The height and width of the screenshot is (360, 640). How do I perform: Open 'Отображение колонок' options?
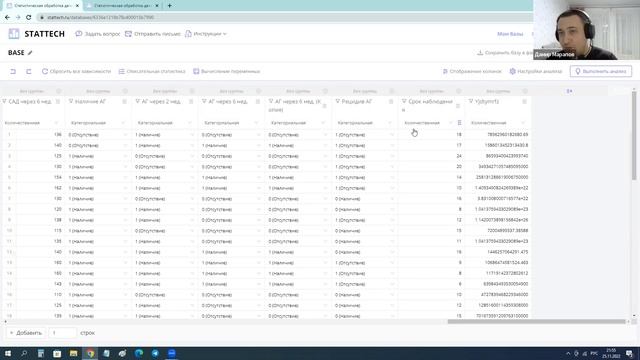pos(472,71)
